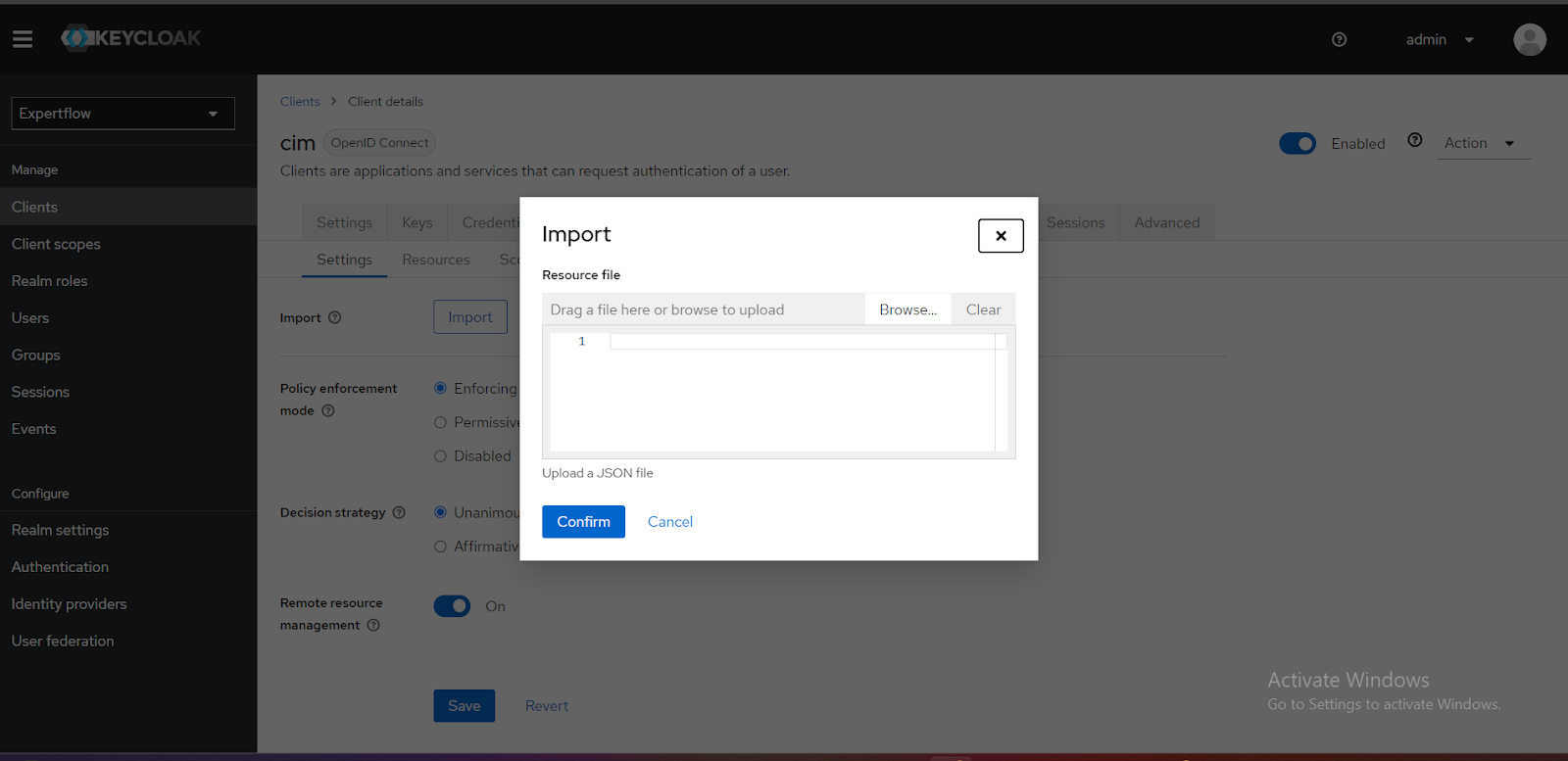Close the Import dialog with X

click(1001, 235)
